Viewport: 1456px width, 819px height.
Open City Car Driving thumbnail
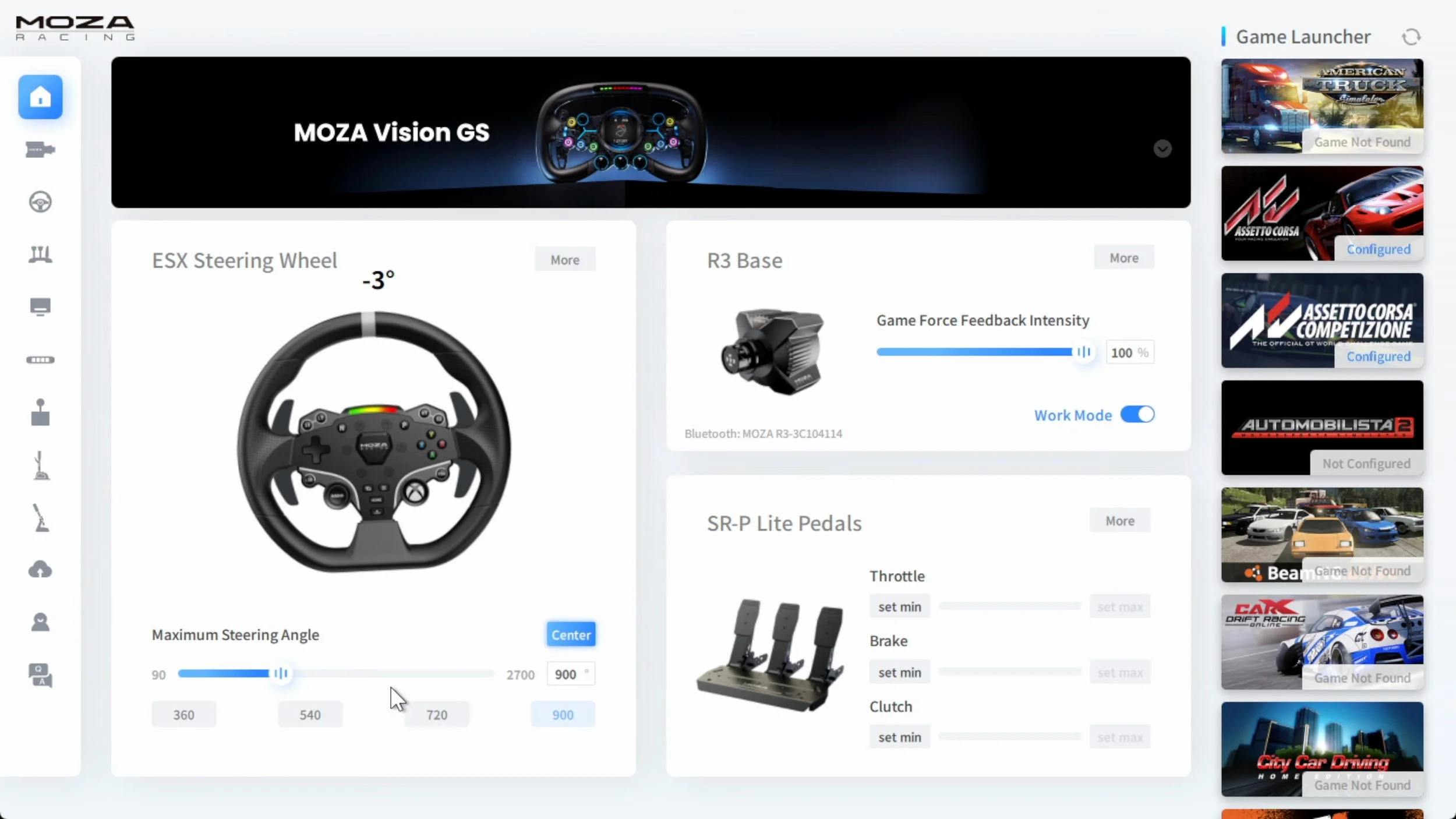pos(1322,749)
